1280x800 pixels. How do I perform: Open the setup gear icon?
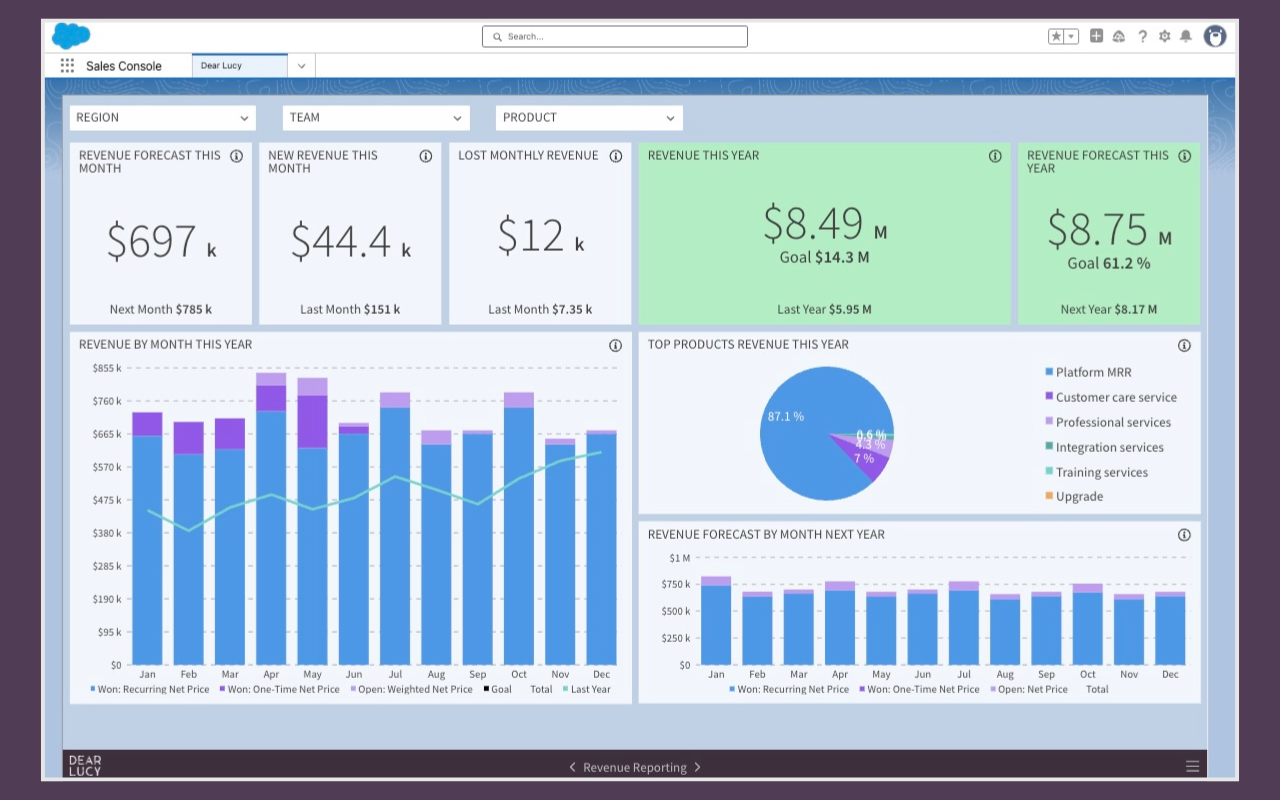tap(1164, 36)
